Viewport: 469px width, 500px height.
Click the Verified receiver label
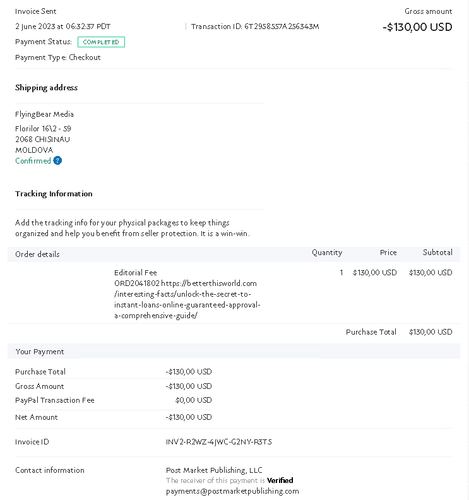280,480
